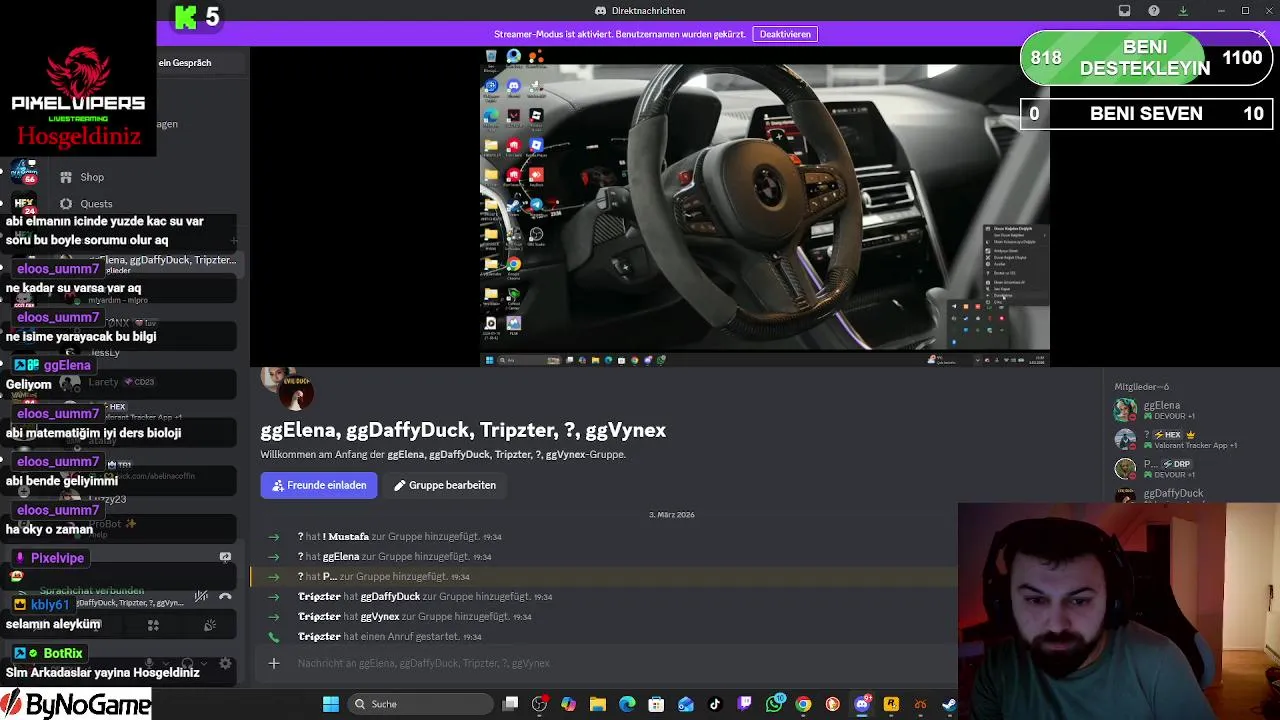Expand input device chevron beside microphone
Image resolution: width=1280 pixels, height=720 pixels.
pos(166,663)
